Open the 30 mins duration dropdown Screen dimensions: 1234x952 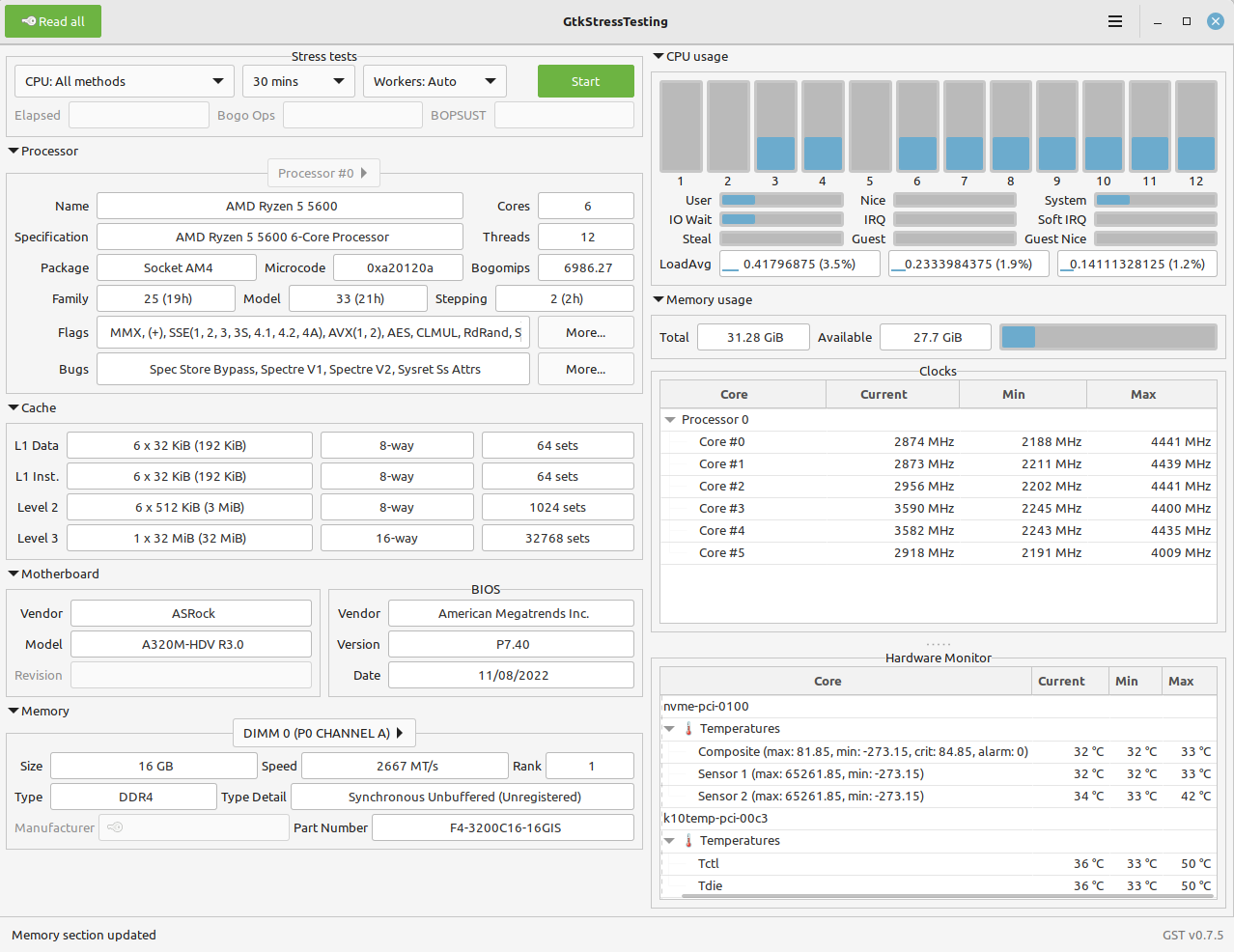point(298,81)
